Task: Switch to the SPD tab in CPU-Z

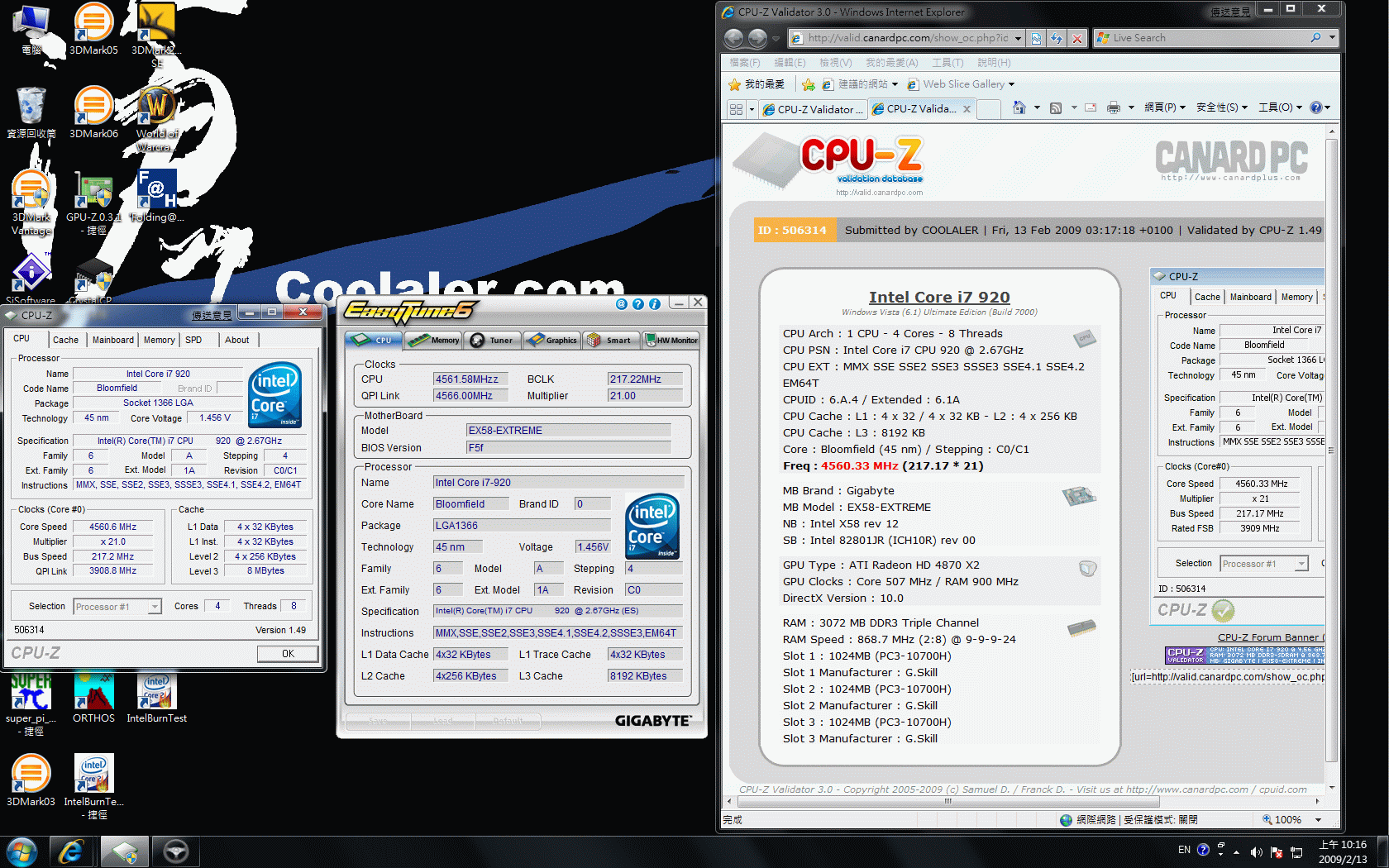Action: click(x=193, y=340)
